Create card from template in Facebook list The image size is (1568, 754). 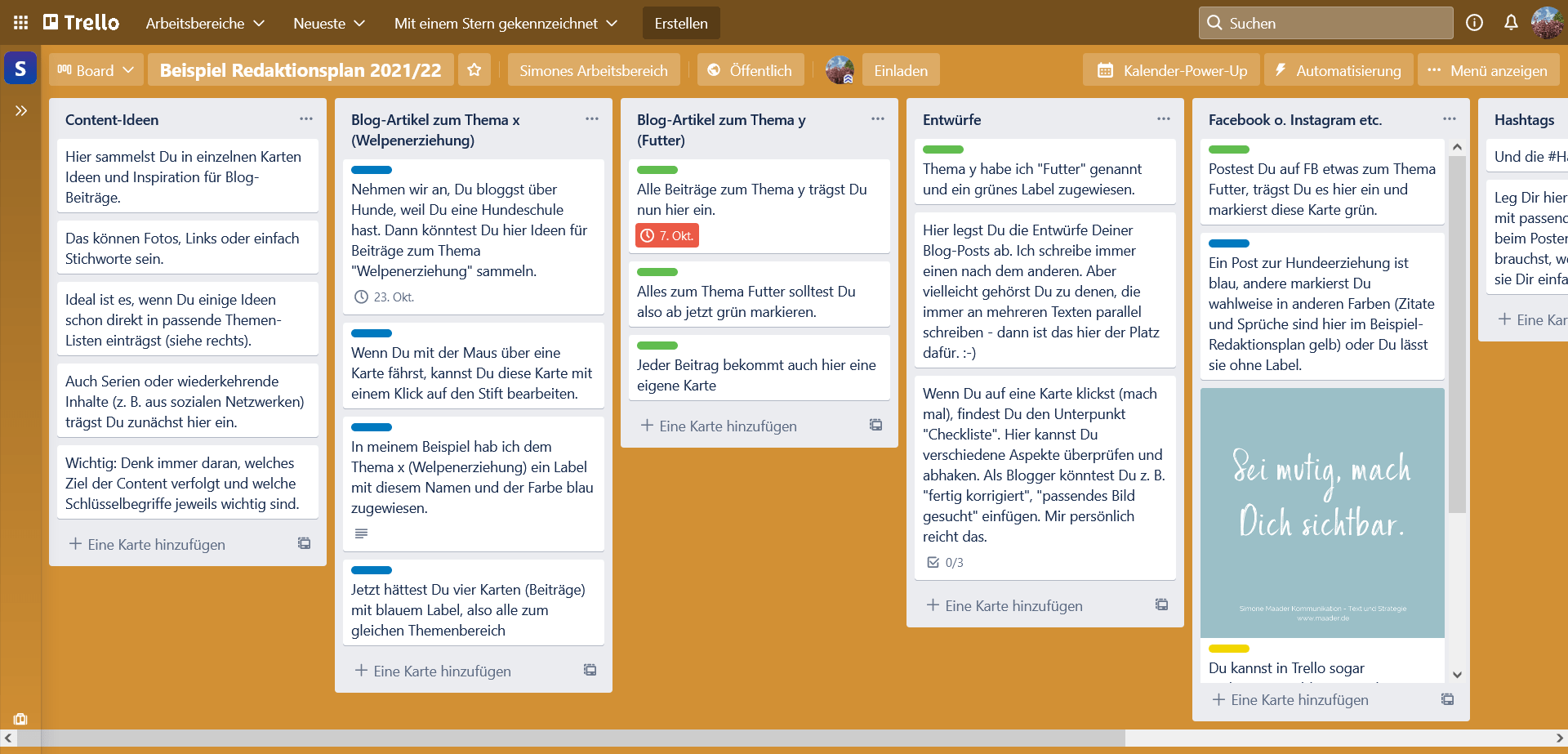tap(1448, 699)
